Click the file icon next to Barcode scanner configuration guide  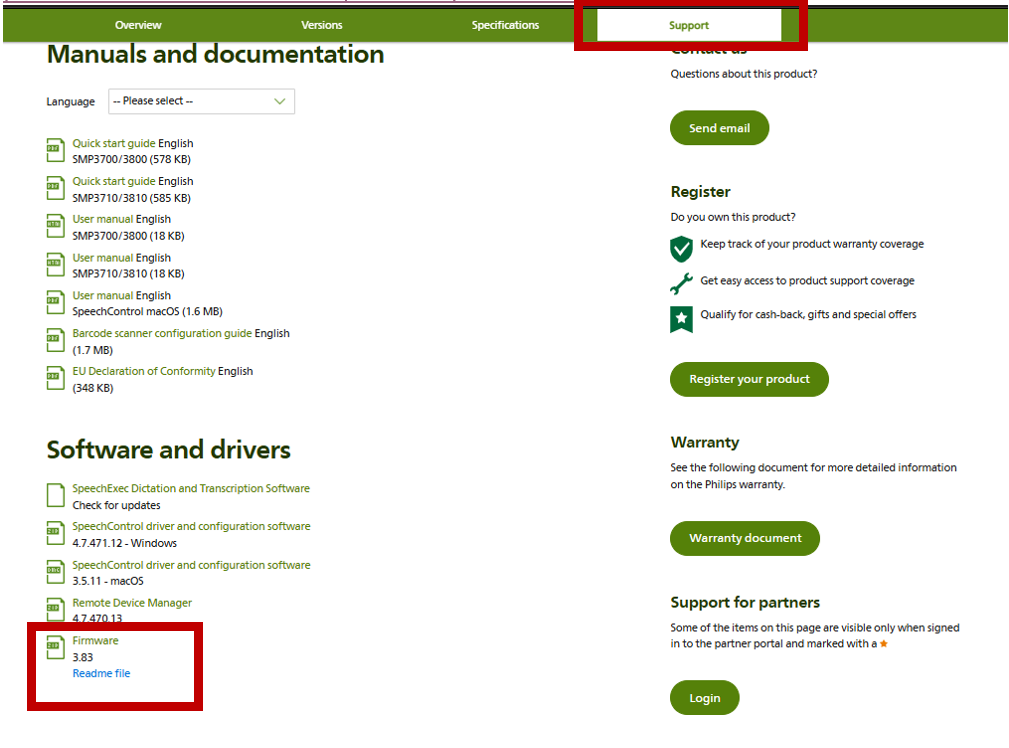[54, 341]
